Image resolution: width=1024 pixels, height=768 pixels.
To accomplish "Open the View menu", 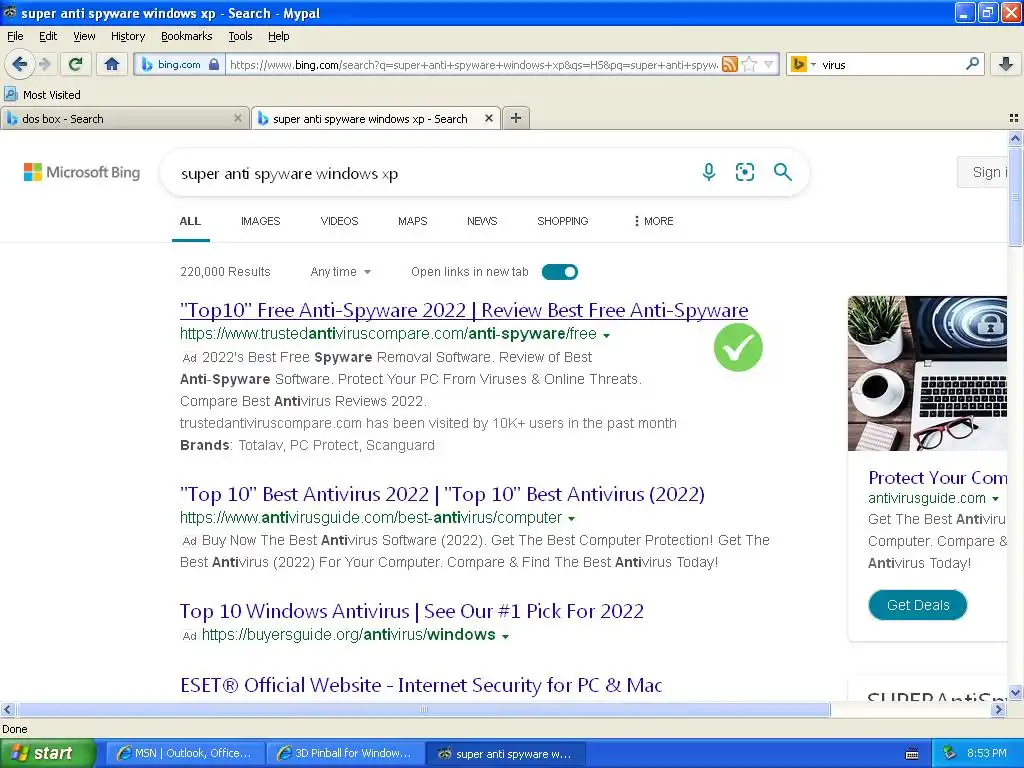I will [84, 36].
